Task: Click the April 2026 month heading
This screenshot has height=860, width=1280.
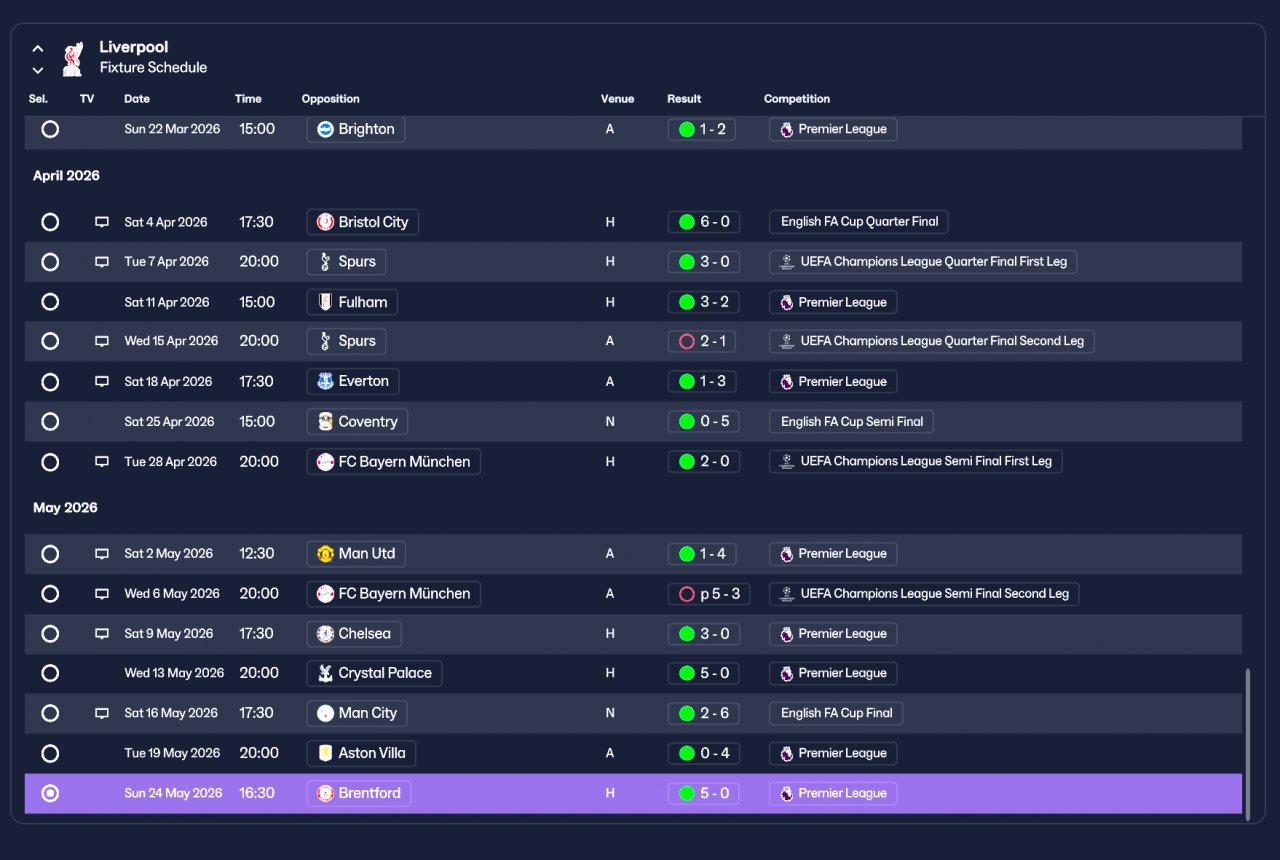Action: click(66, 176)
